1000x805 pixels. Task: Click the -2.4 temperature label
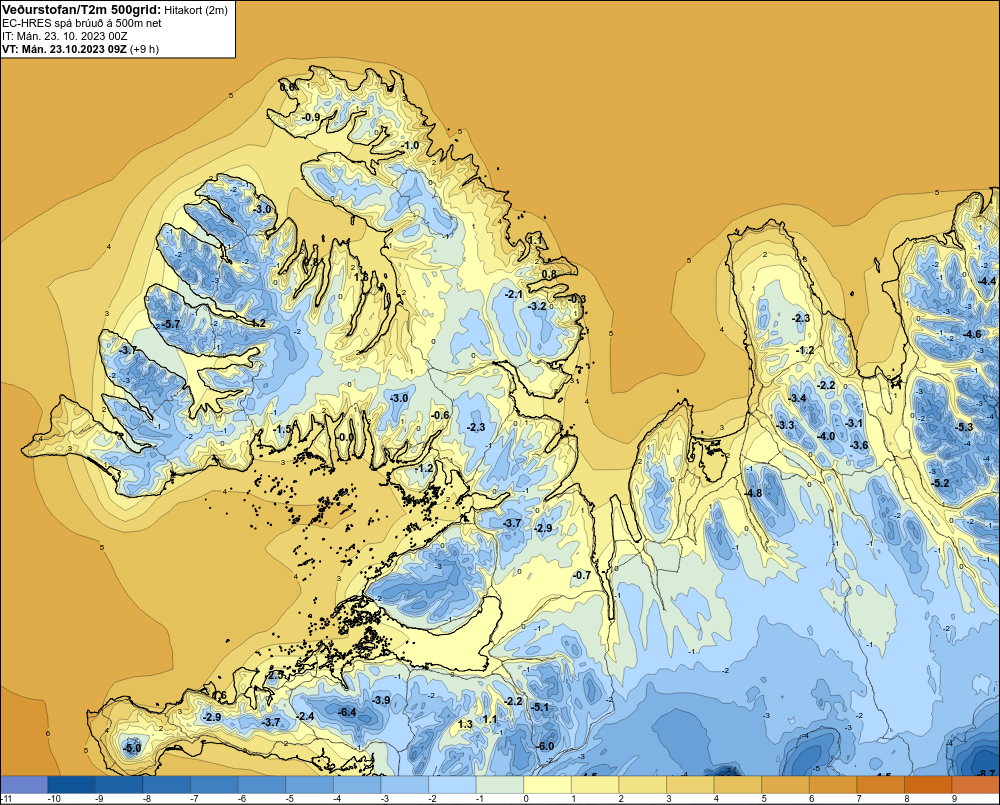pos(305,716)
